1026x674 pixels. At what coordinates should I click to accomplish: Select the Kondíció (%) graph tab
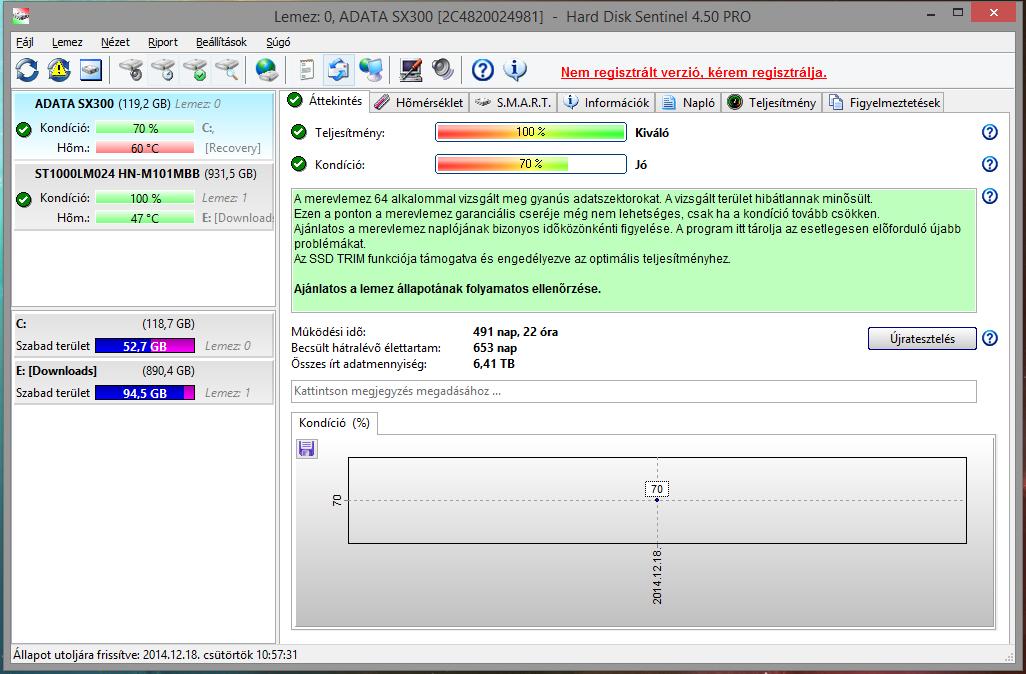tap(334, 423)
